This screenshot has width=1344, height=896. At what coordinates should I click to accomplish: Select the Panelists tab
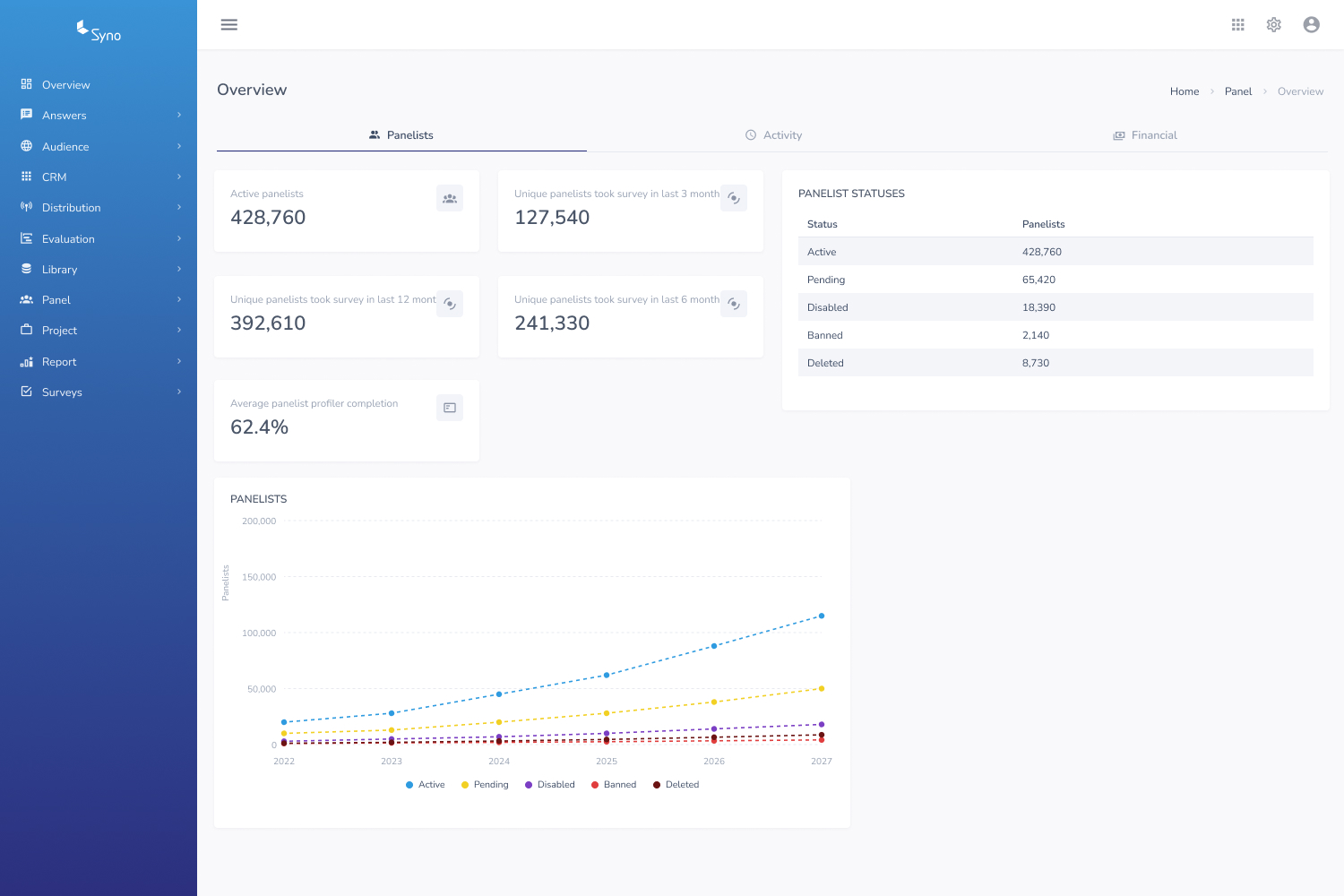[401, 135]
